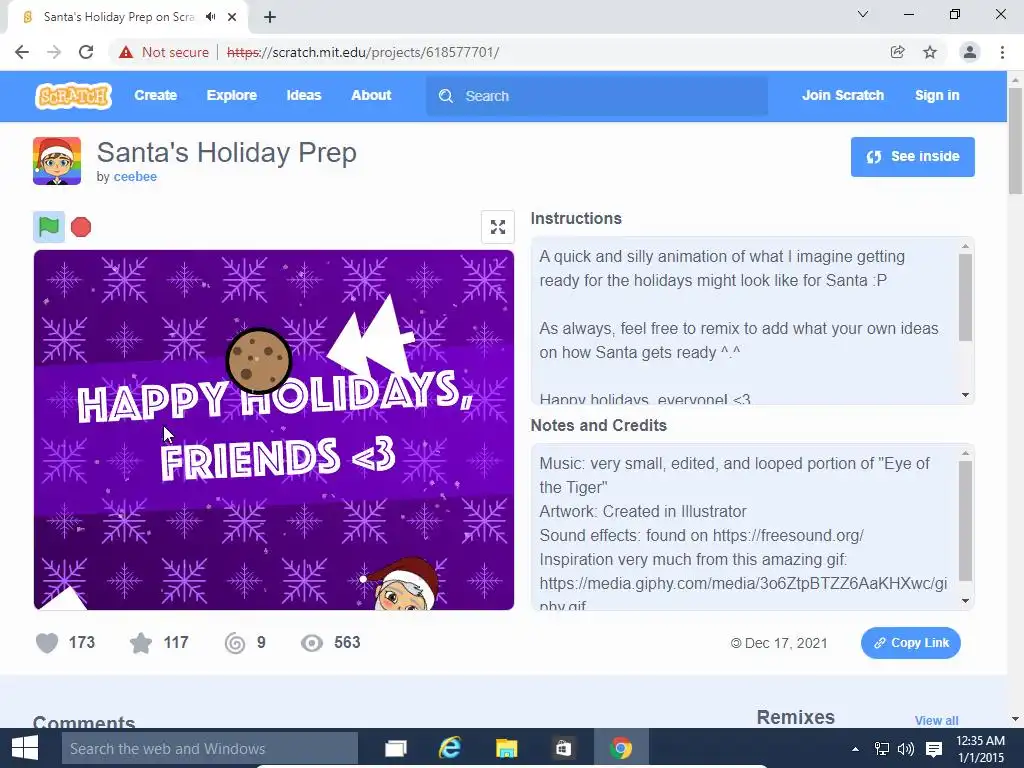Open the About menu item
Image resolution: width=1024 pixels, height=768 pixels.
click(x=371, y=95)
